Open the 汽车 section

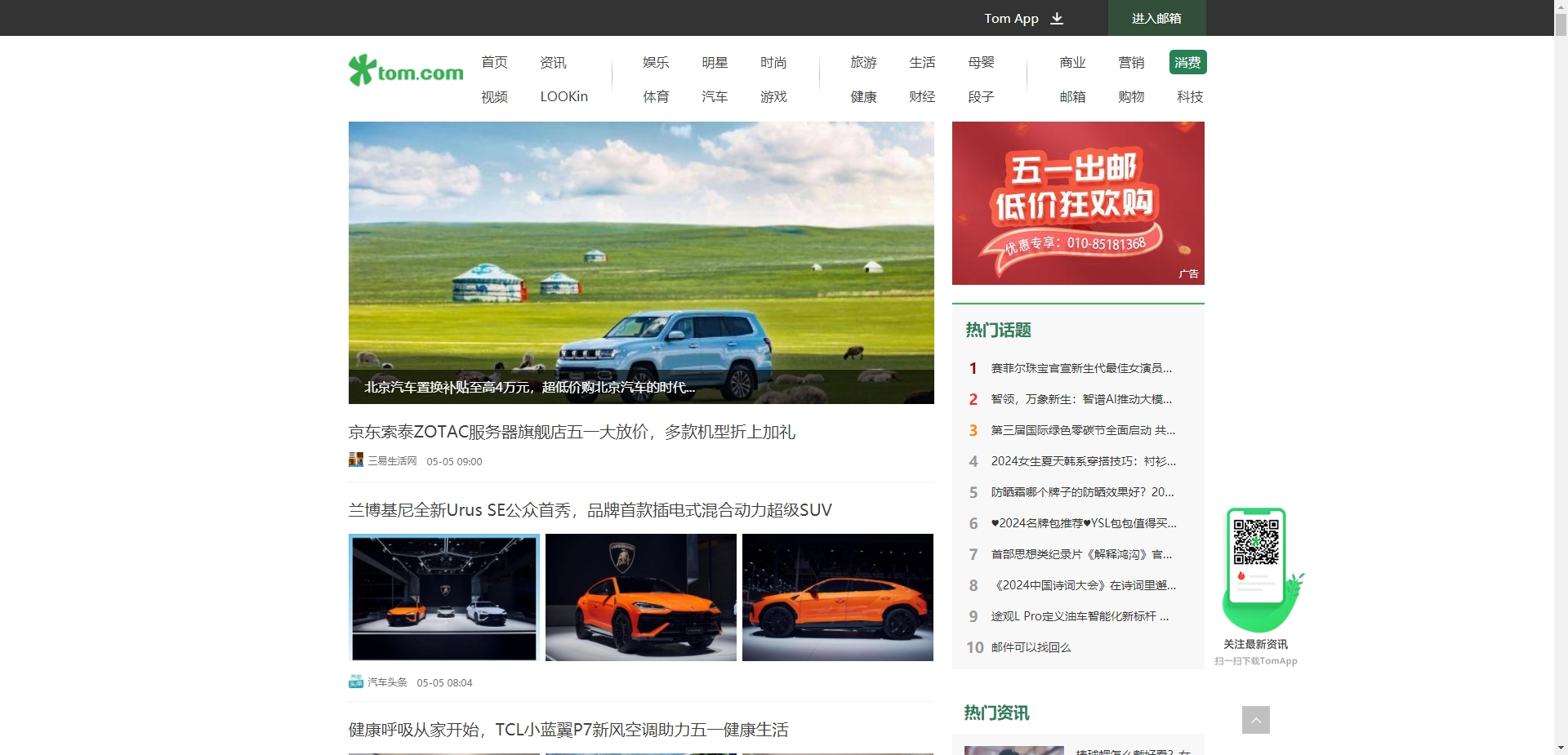tap(715, 96)
